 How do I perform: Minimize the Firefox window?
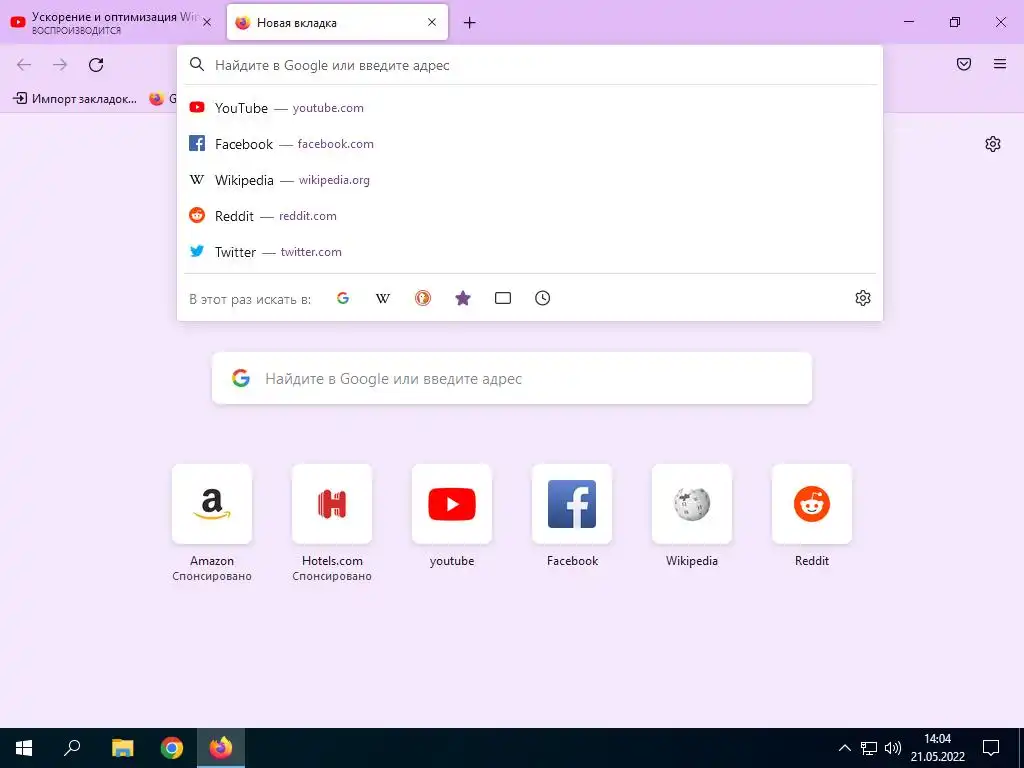point(909,22)
